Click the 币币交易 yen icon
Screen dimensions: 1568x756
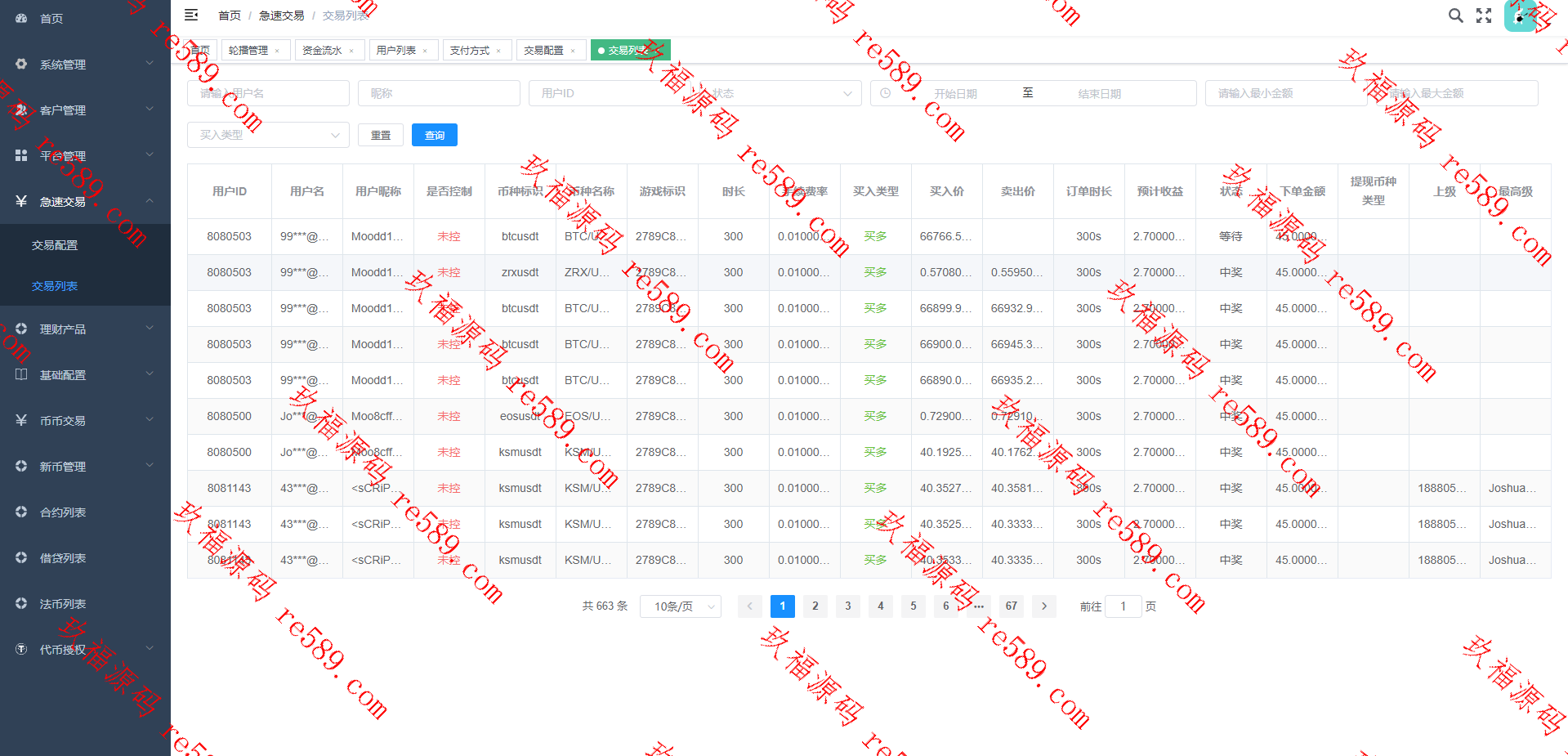(x=21, y=420)
